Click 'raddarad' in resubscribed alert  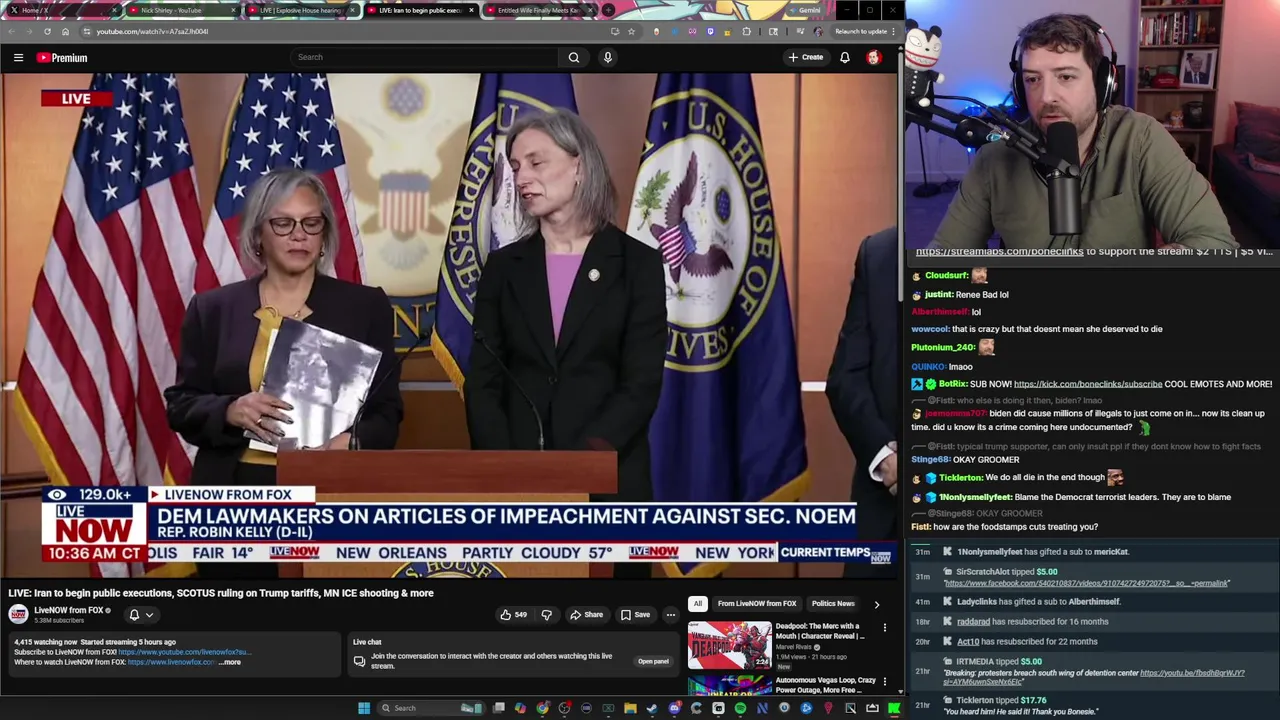(x=973, y=622)
